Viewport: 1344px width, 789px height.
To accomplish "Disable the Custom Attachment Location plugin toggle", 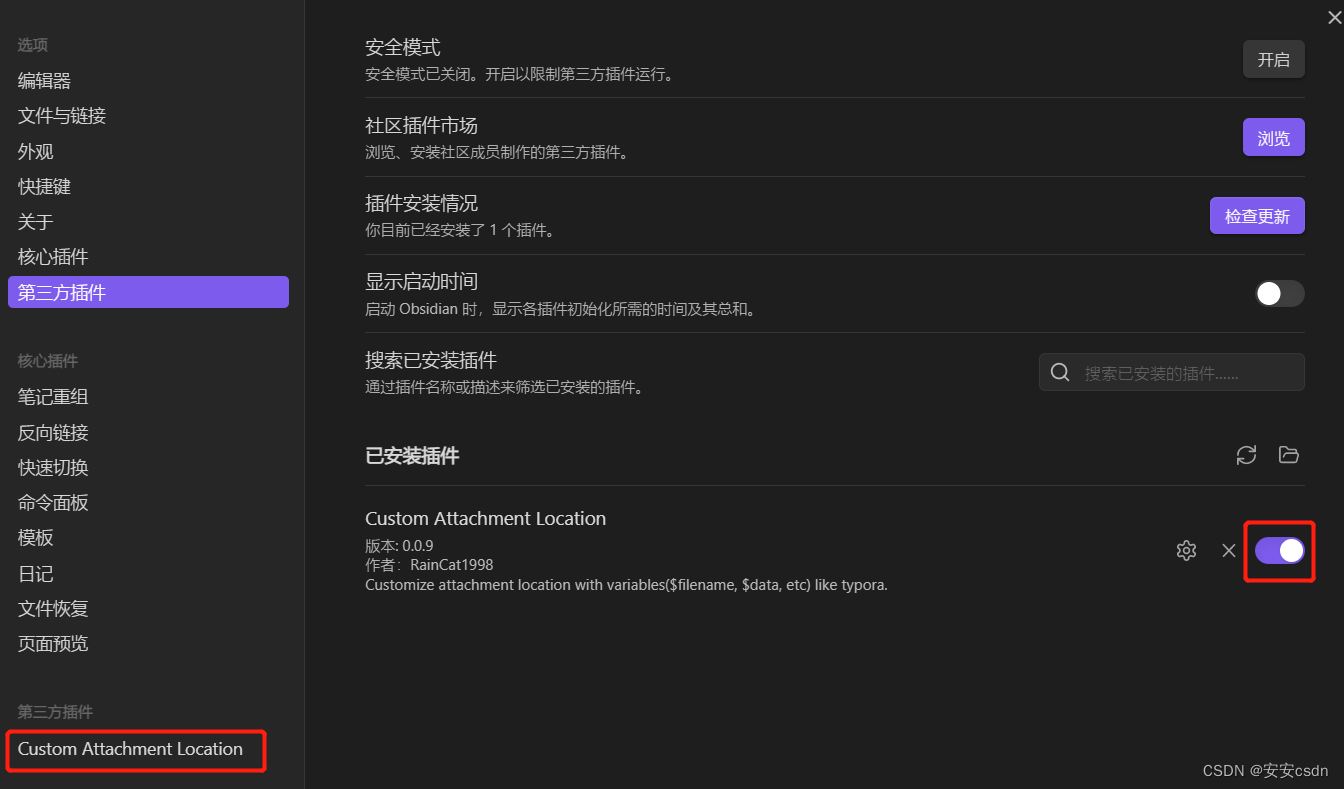I will tap(1280, 550).
